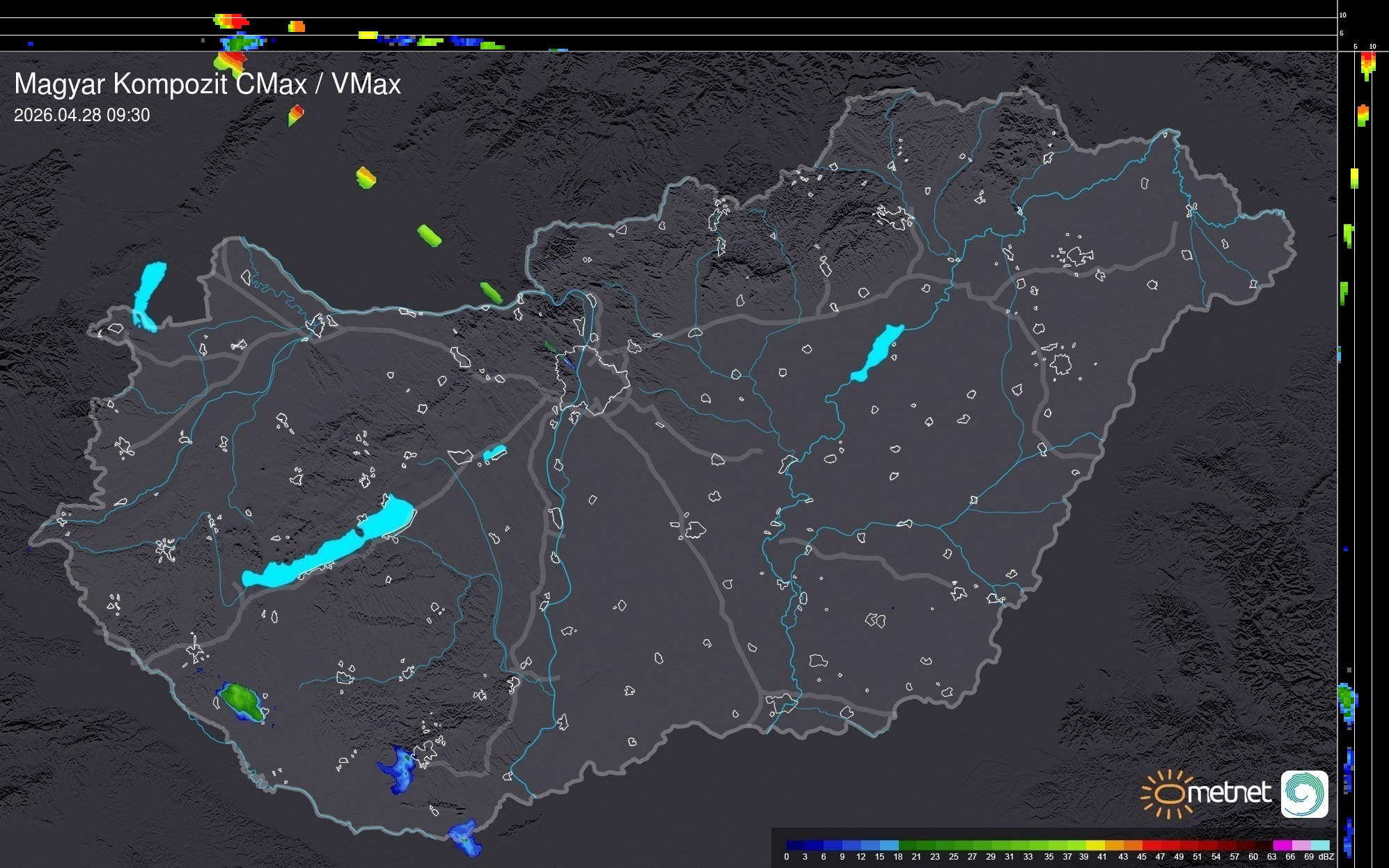Click the yellow-green echo below the timestamp
1389x868 pixels.
click(x=366, y=177)
